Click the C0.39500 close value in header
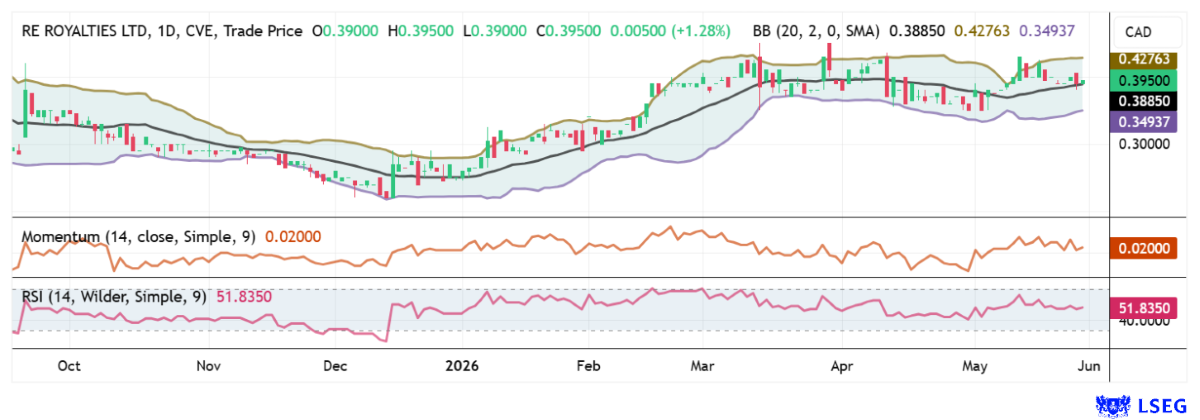This screenshot has width=1200, height=420. 568,31
